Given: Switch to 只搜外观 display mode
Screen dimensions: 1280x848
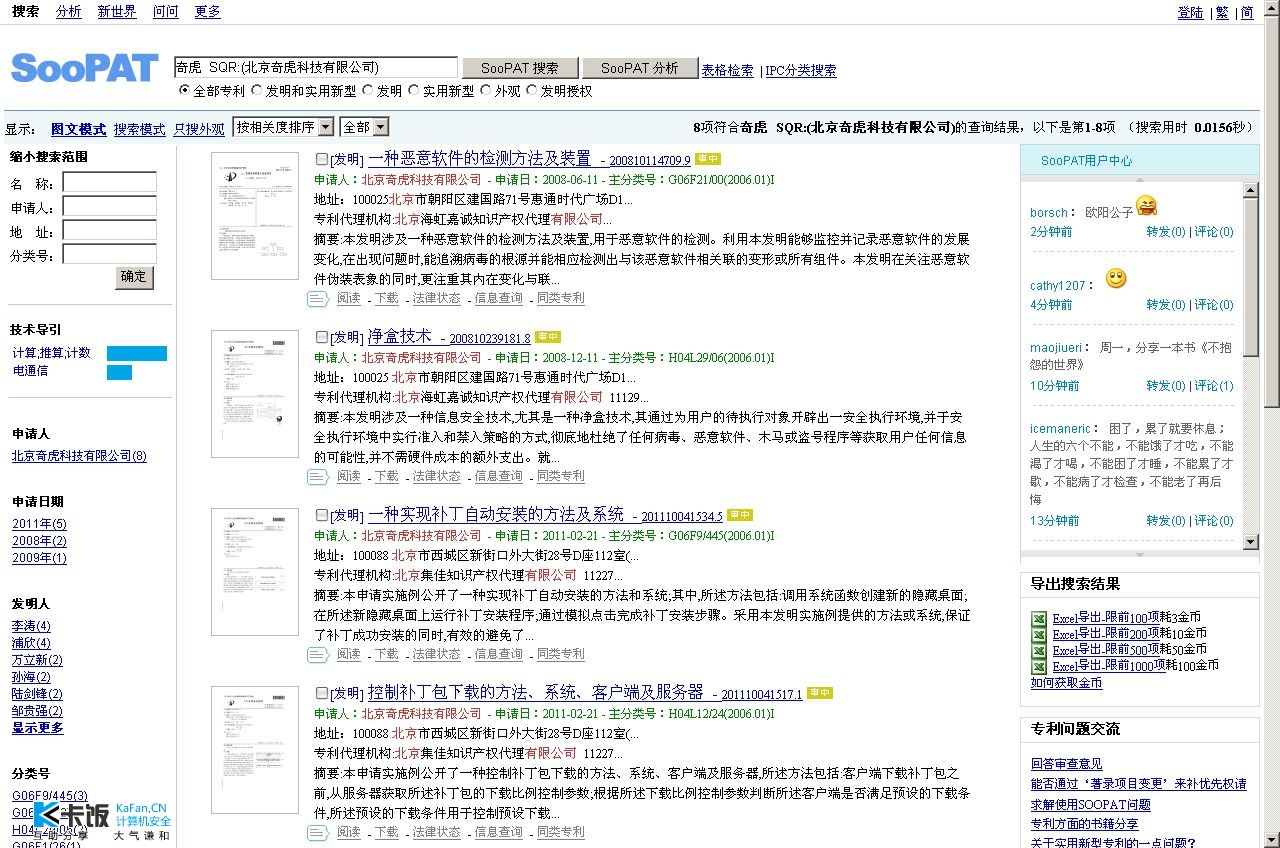Looking at the screenshot, I should (x=199, y=129).
